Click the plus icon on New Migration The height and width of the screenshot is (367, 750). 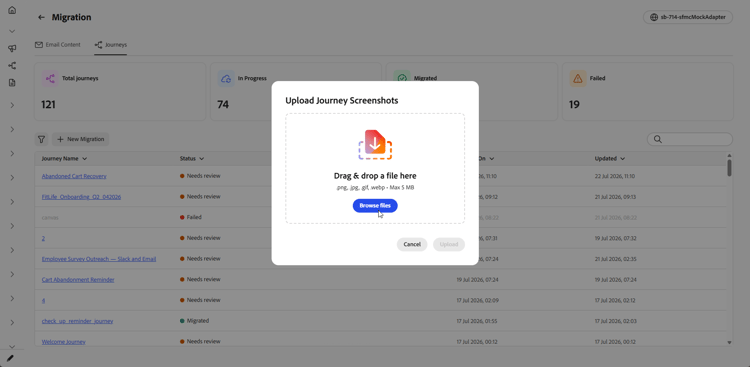pos(60,139)
